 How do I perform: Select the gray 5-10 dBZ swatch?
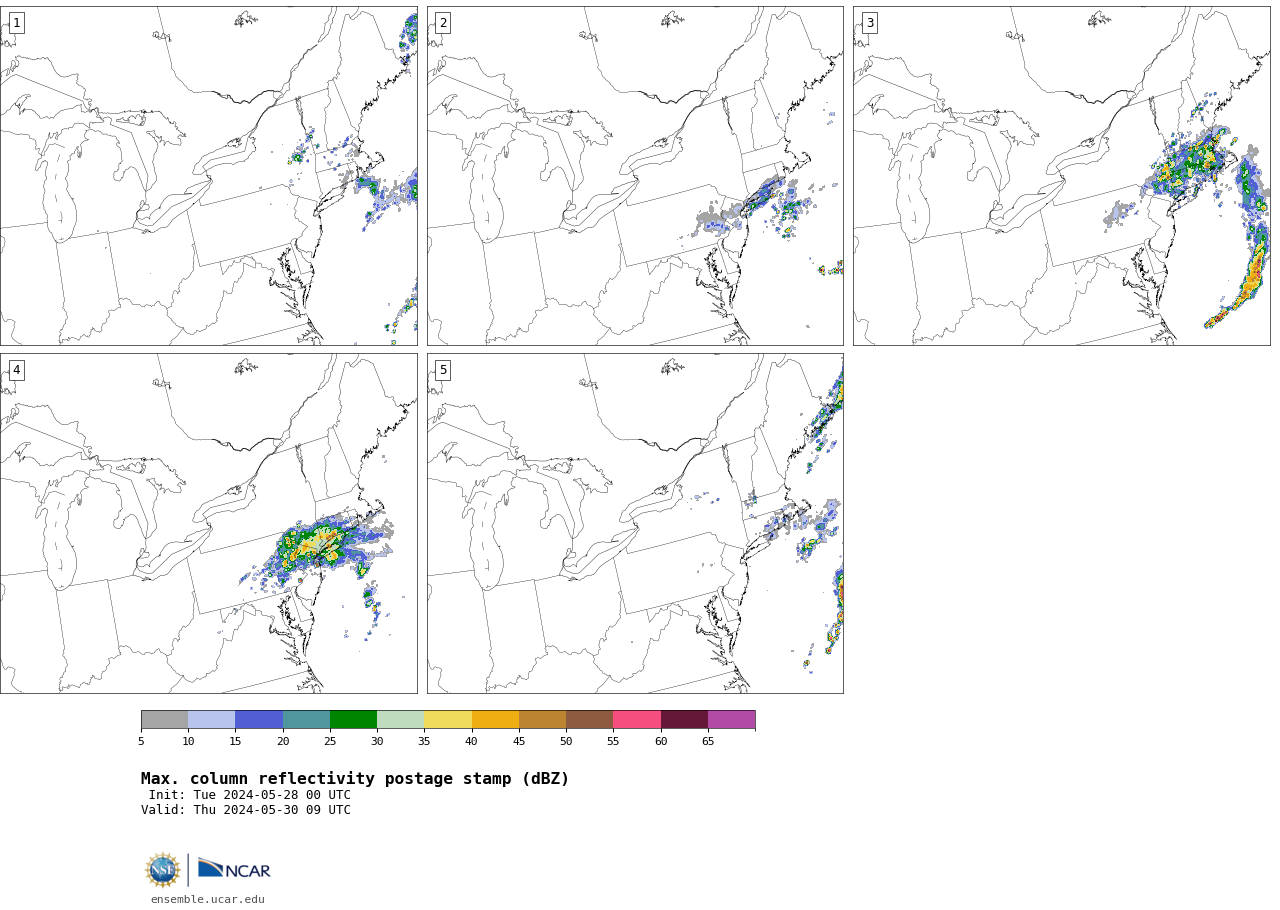pyautogui.click(x=164, y=720)
